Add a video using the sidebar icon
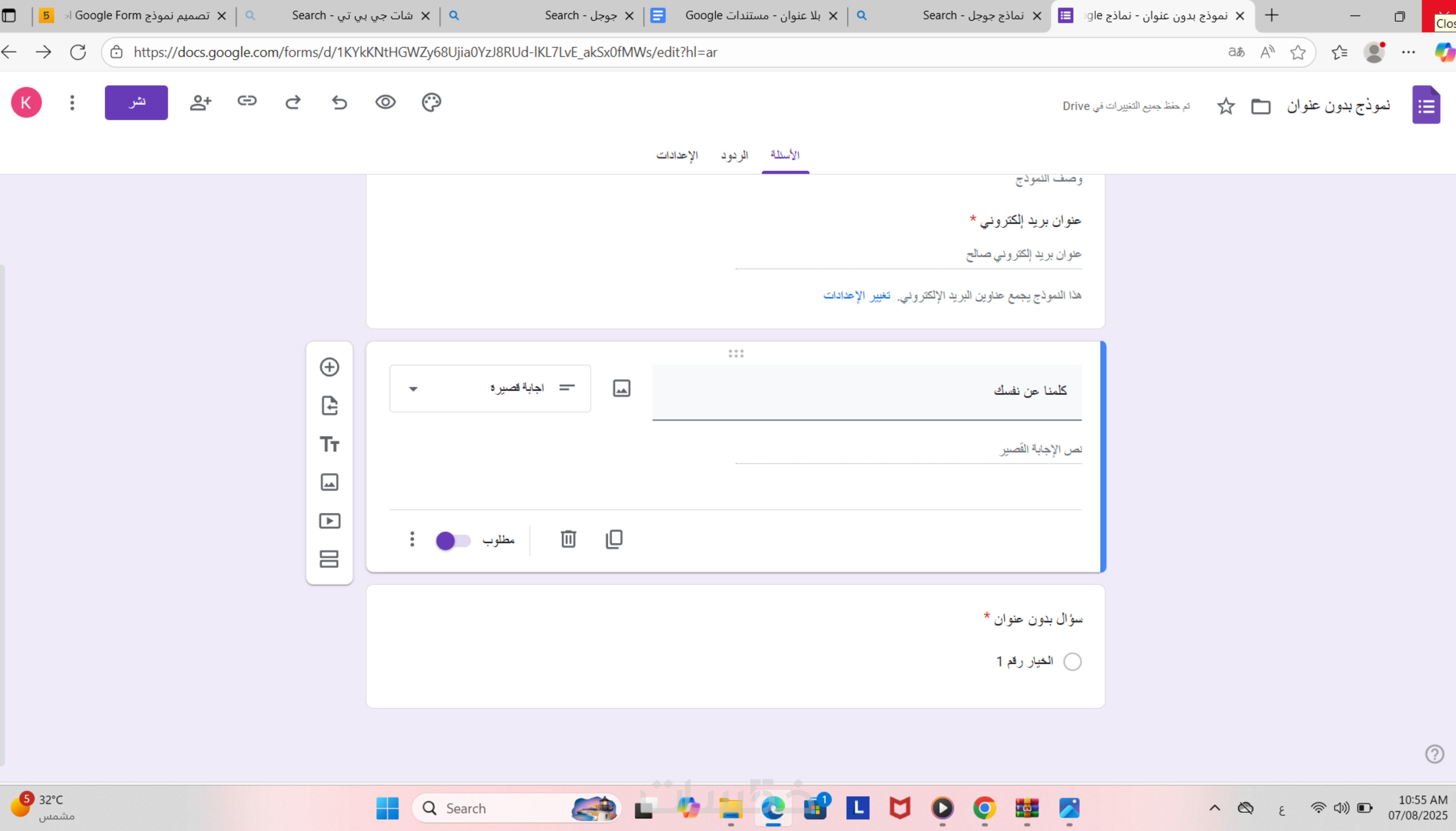 click(x=329, y=521)
